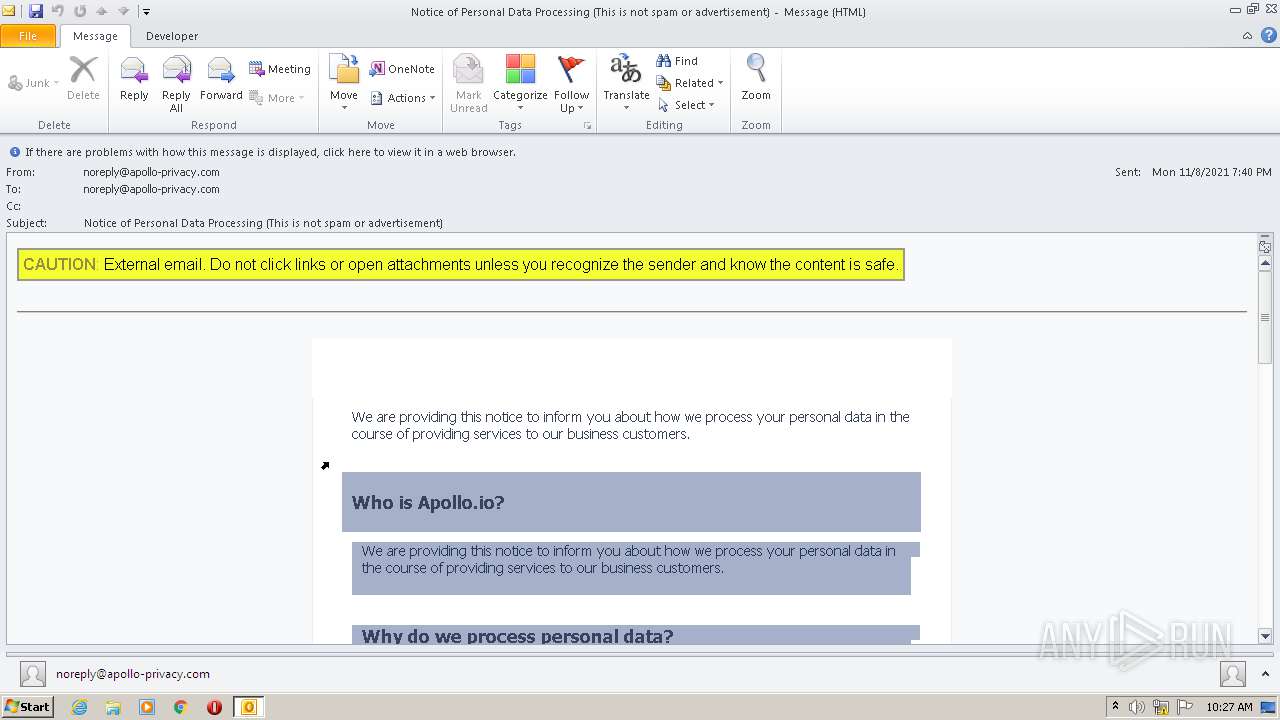Click the sender contact photo in People Pane
The height and width of the screenshot is (720, 1280).
click(x=33, y=674)
